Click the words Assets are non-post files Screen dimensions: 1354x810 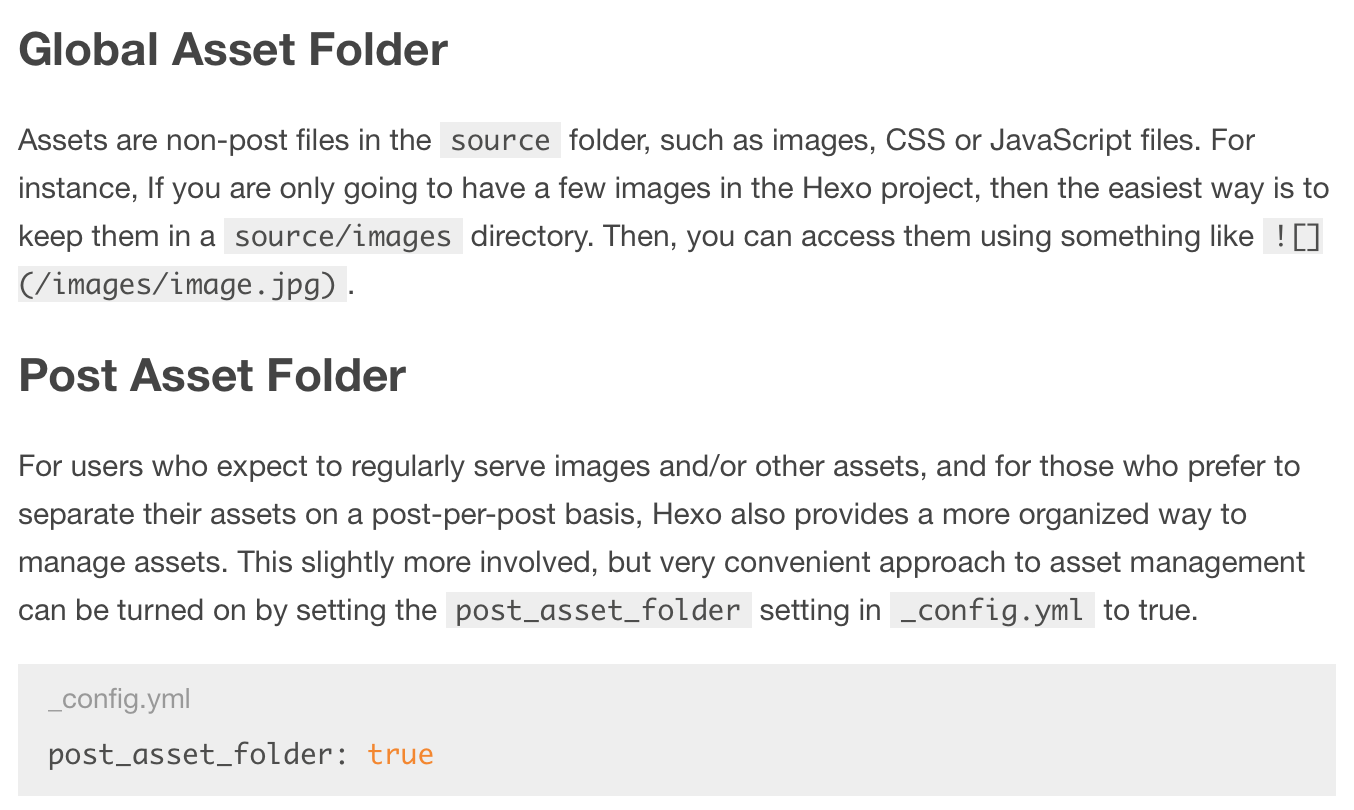[187, 140]
